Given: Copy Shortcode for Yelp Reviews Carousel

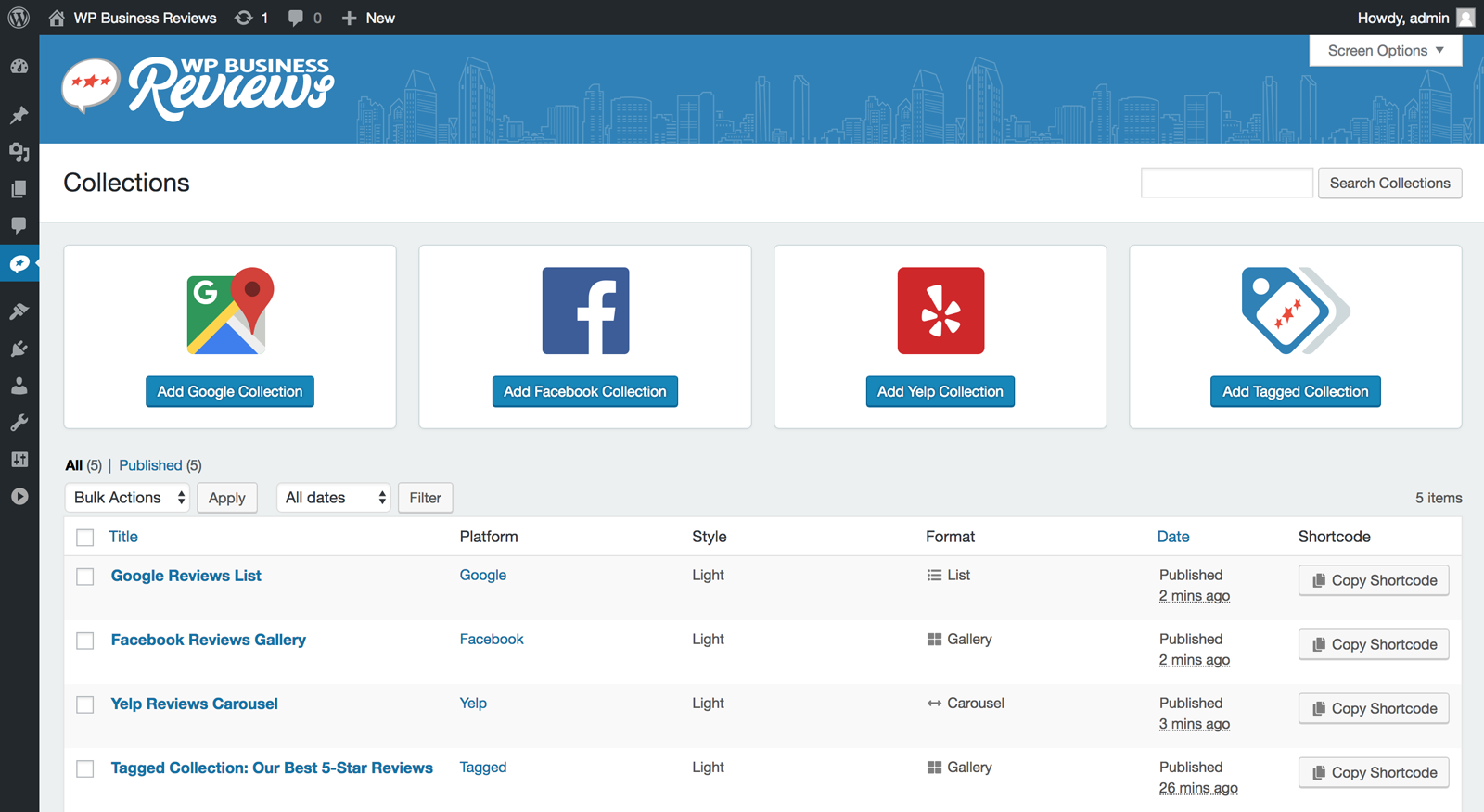Looking at the screenshot, I should point(1374,708).
